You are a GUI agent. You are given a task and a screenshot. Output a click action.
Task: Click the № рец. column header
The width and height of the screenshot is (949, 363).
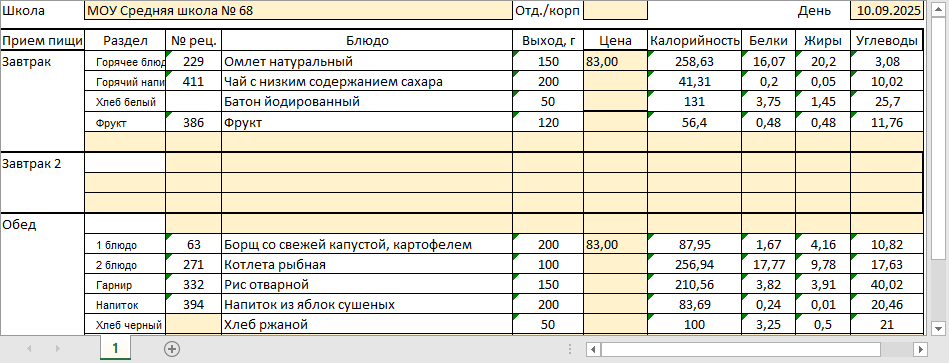pyautogui.click(x=194, y=41)
